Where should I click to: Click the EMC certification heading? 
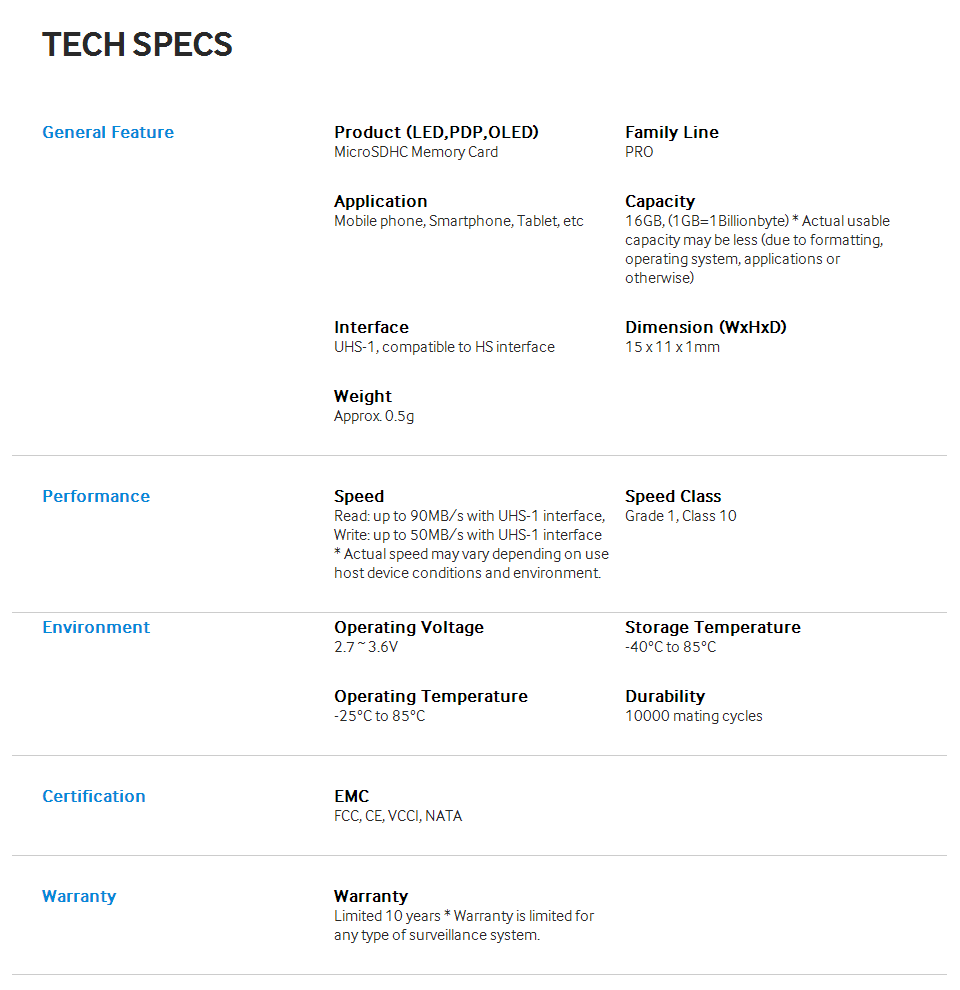pyautogui.click(x=351, y=796)
